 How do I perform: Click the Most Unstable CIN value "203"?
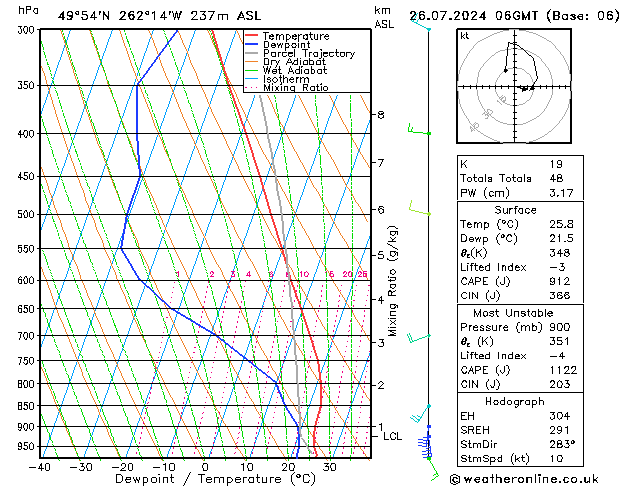[560, 384]
